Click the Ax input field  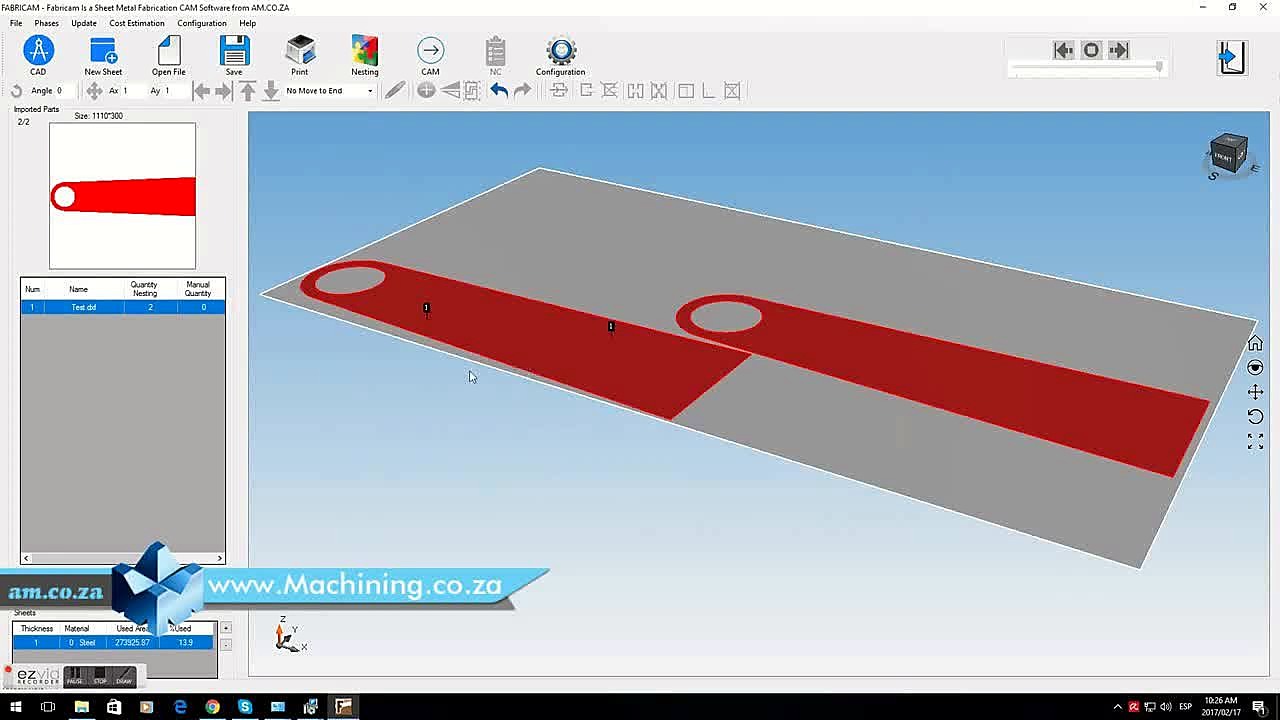pos(133,91)
